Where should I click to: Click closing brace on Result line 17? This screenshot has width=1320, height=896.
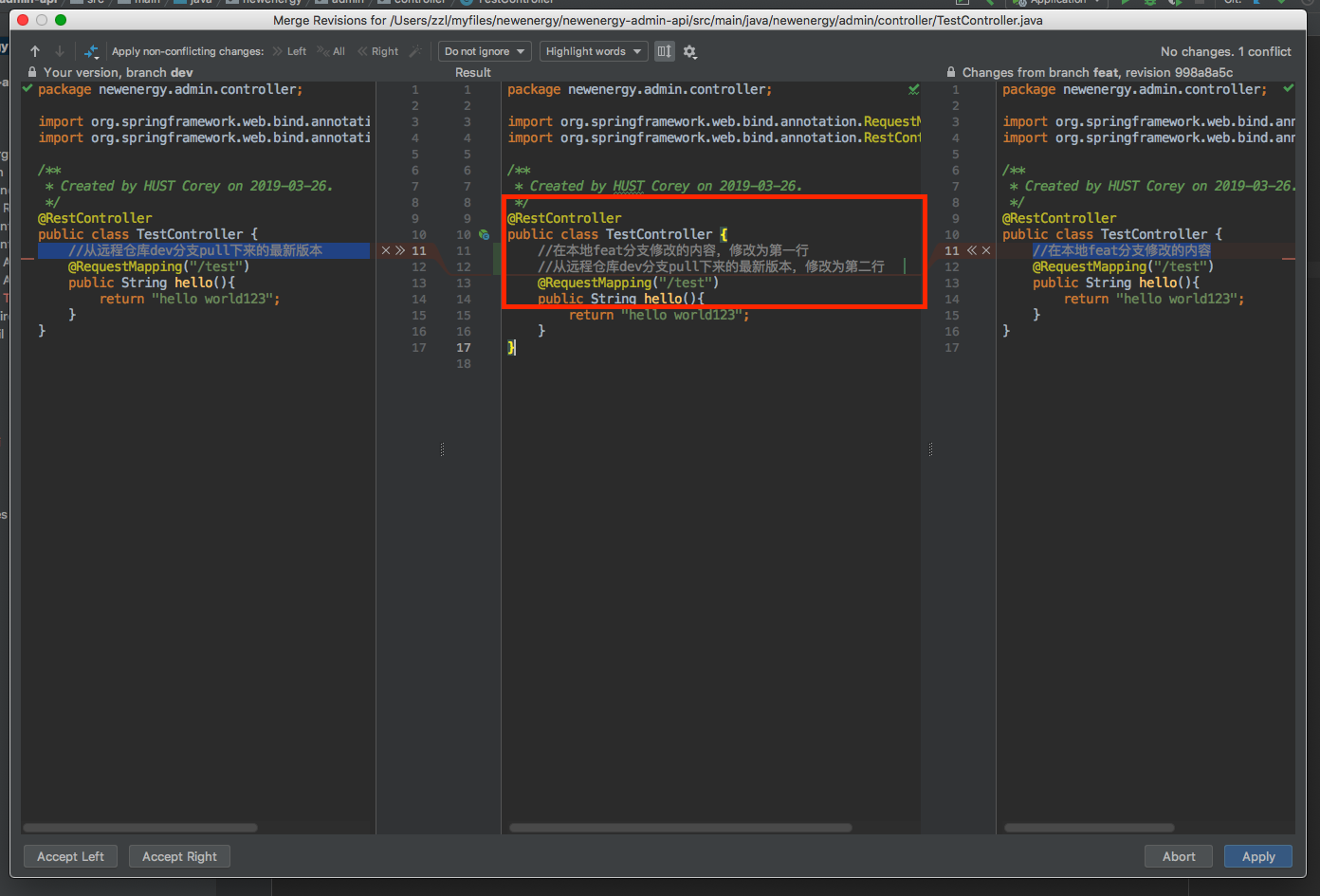click(511, 347)
